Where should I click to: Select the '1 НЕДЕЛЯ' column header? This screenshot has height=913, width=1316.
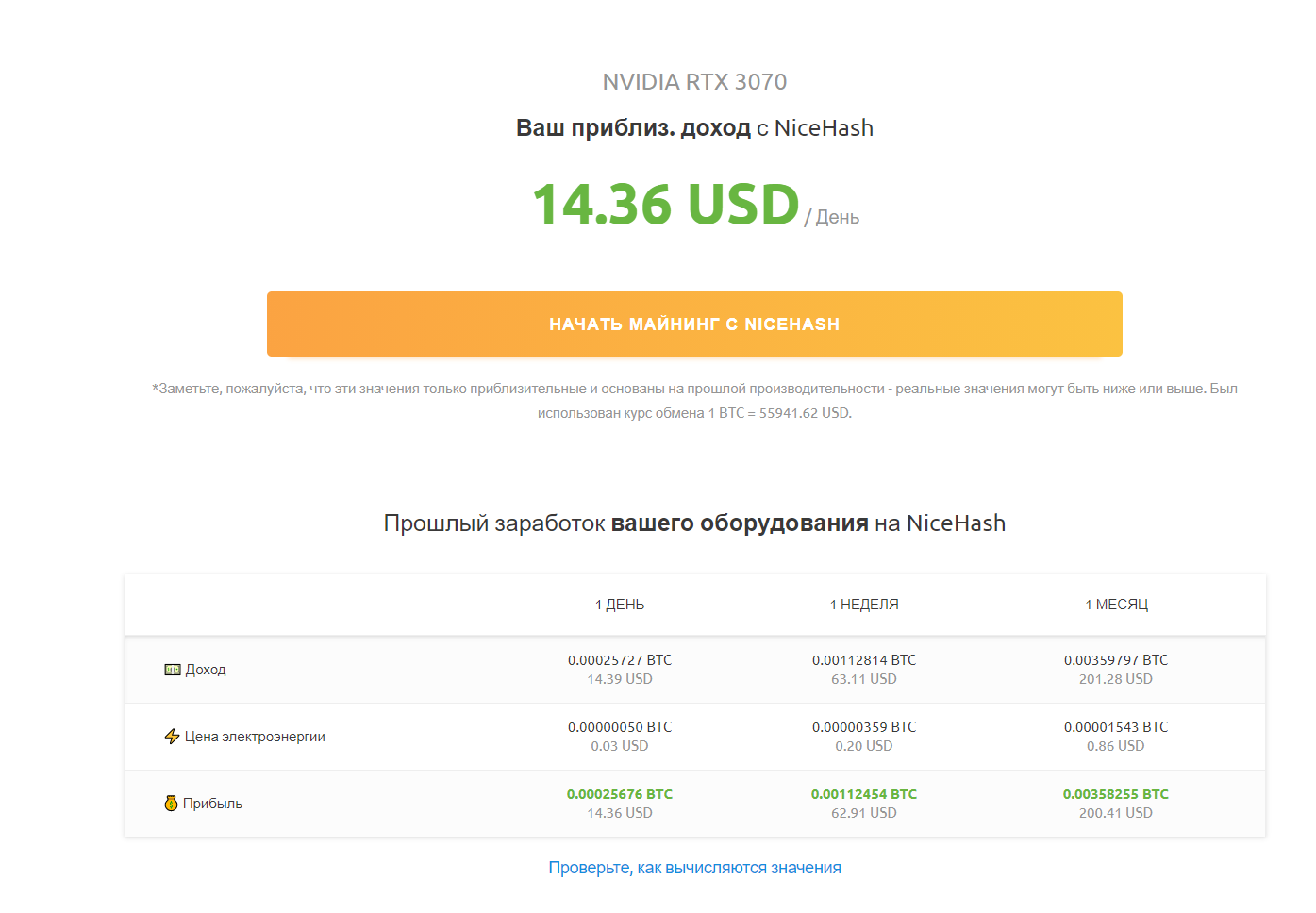pos(864,605)
